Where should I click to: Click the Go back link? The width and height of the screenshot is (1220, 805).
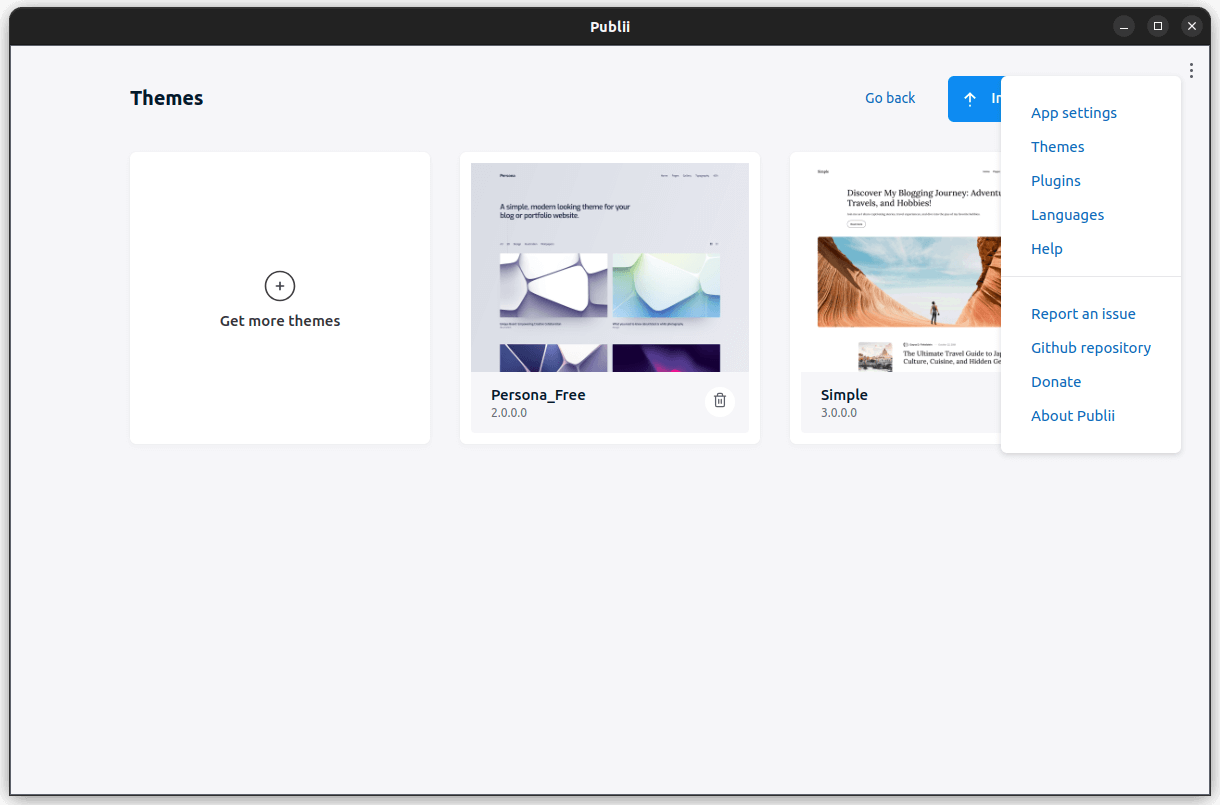pos(890,98)
